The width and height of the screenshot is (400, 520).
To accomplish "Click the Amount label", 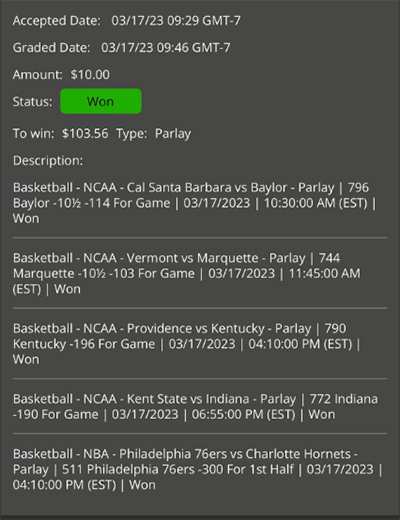I will 37,74.
